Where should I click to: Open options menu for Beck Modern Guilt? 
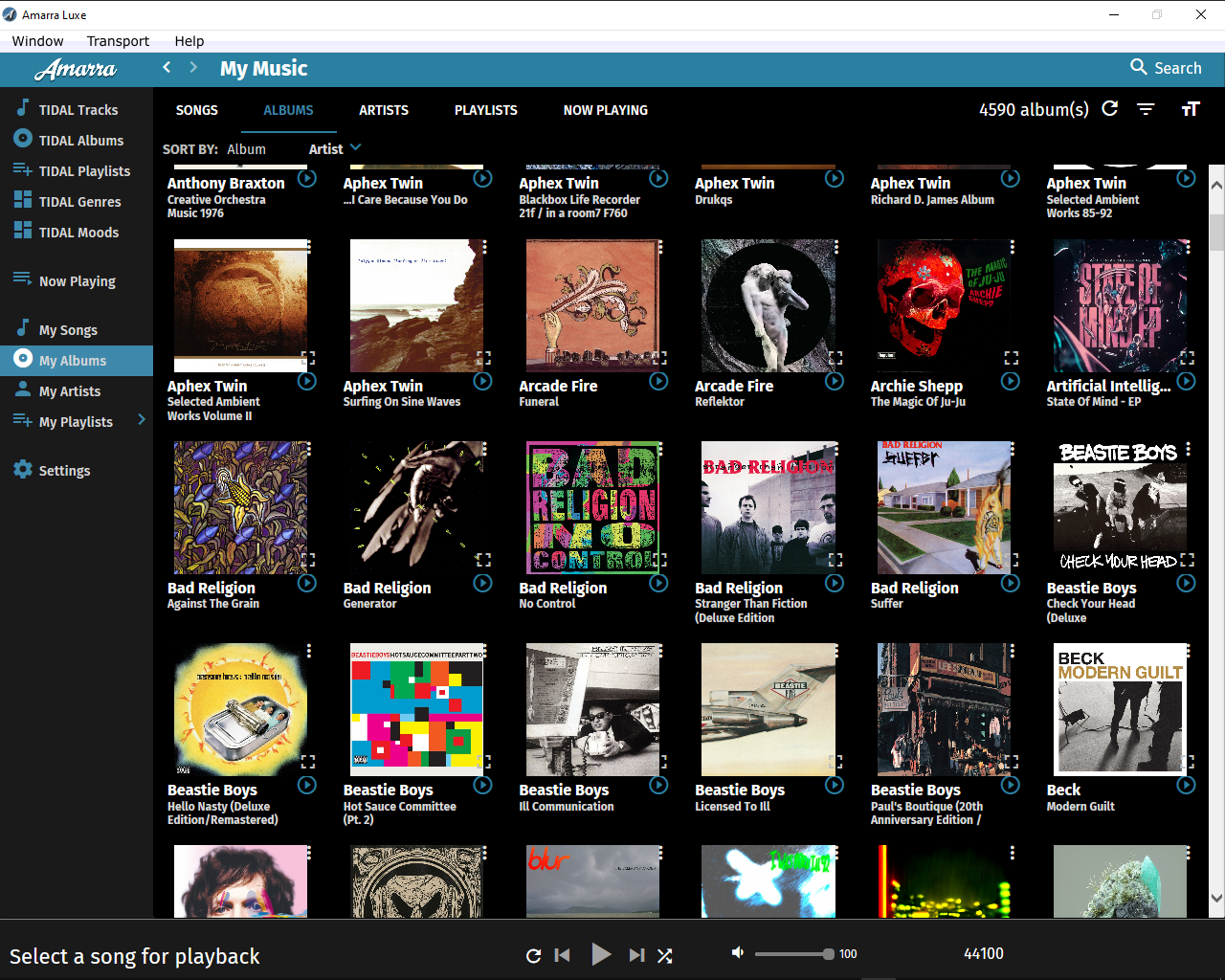pyautogui.click(x=1189, y=651)
